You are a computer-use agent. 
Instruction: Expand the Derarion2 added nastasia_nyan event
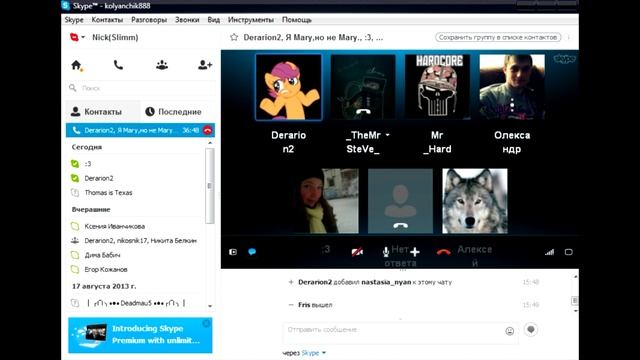point(291,282)
